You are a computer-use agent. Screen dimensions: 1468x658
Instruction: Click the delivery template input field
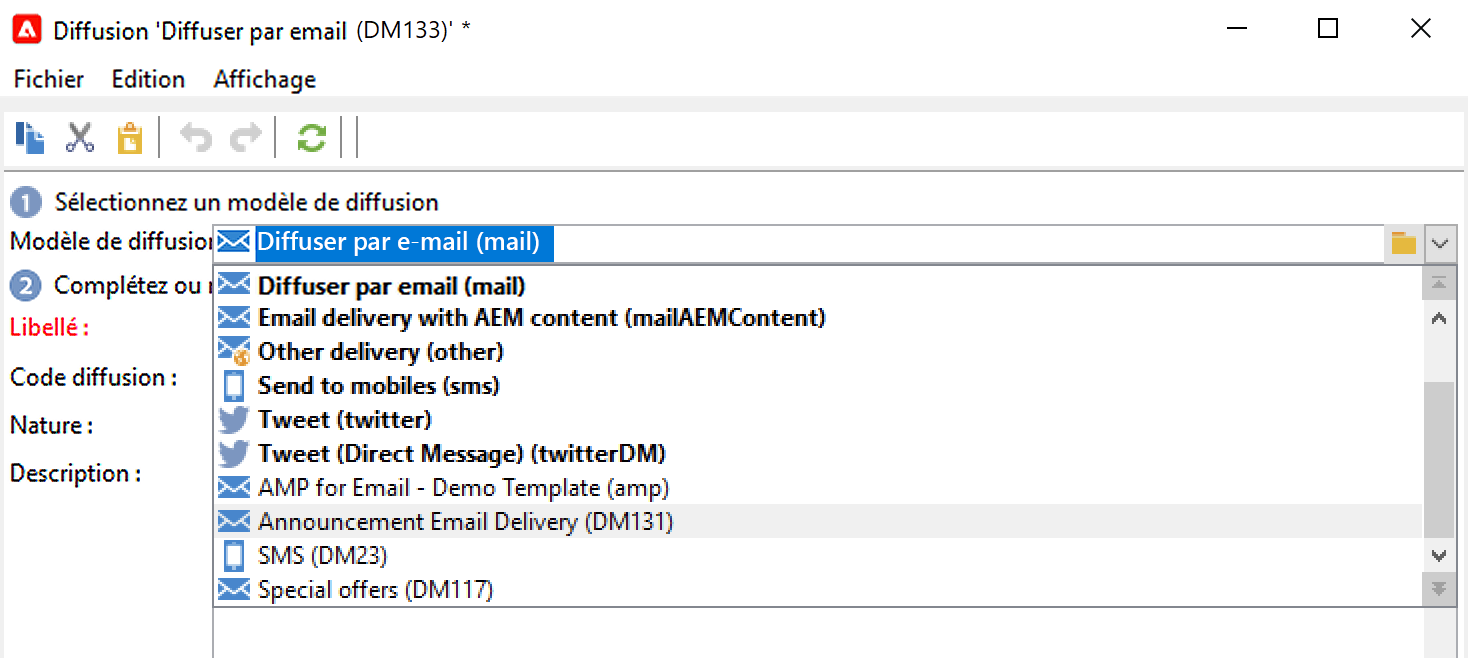(x=800, y=243)
